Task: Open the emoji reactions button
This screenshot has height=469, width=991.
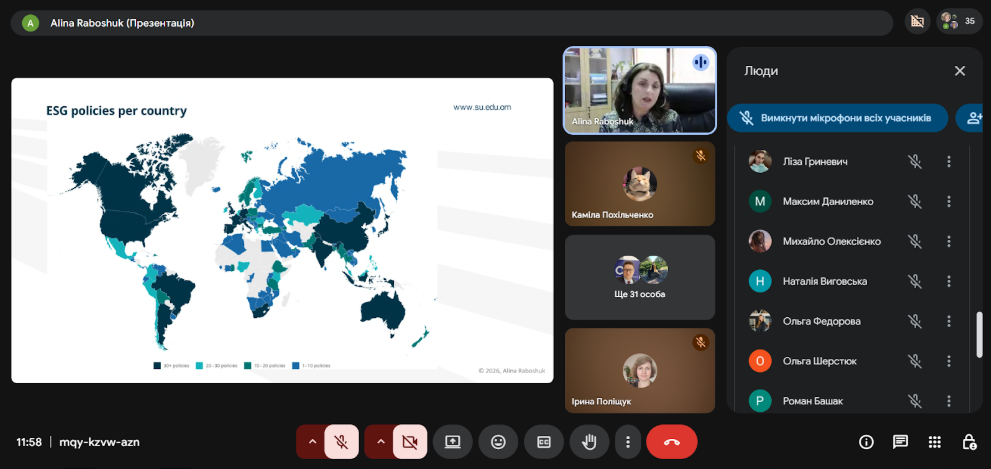Action: [498, 441]
